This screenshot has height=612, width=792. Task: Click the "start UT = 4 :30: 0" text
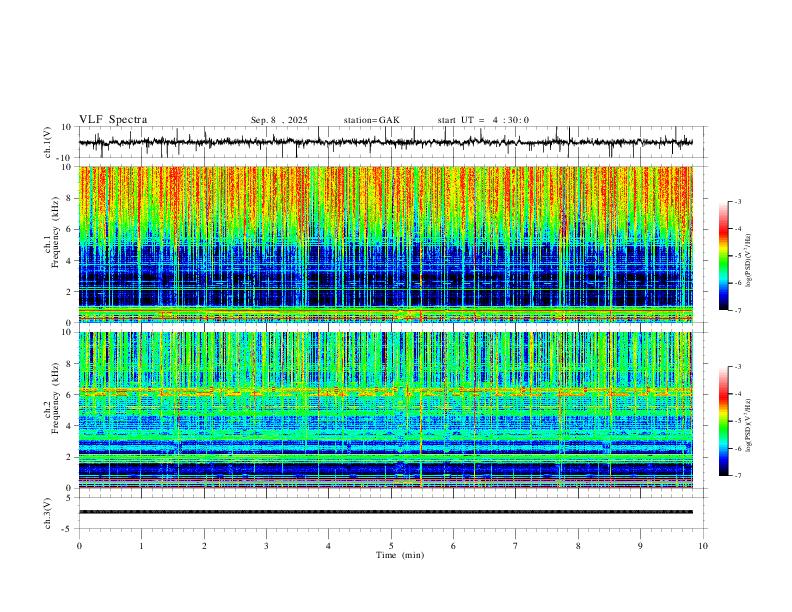click(x=483, y=120)
